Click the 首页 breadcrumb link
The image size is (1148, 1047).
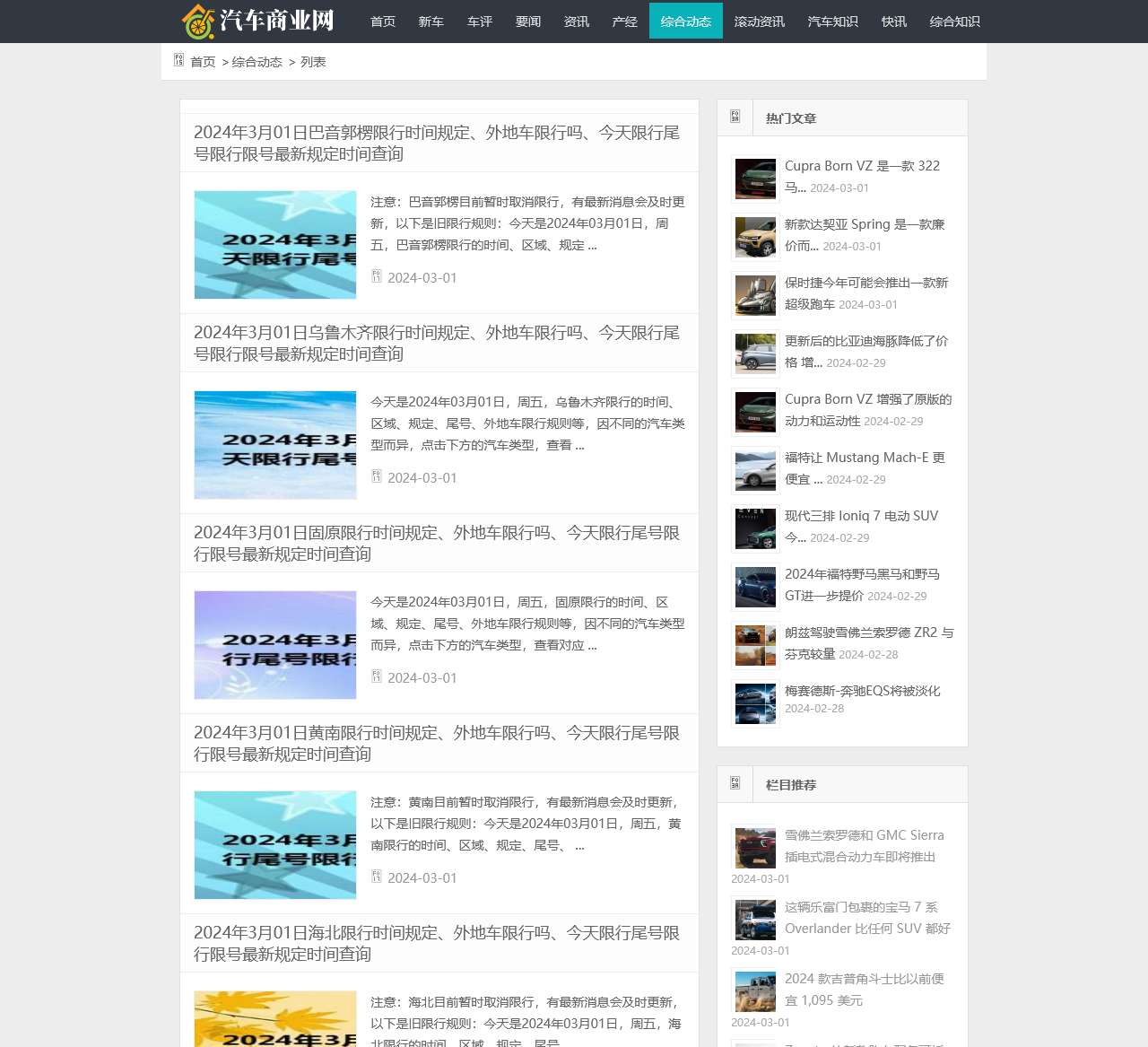tap(203, 61)
